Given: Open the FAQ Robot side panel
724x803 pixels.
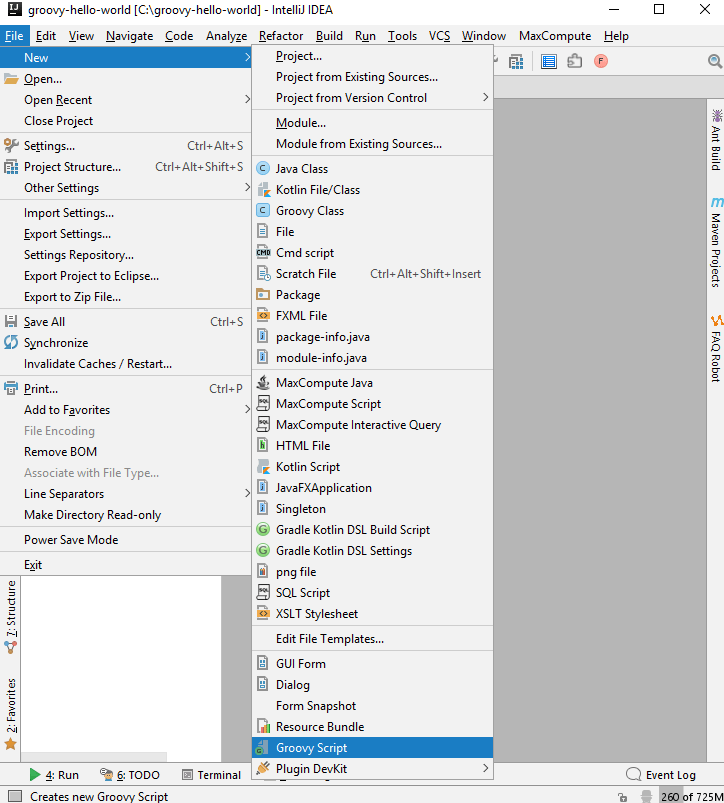Looking at the screenshot, I should pyautogui.click(x=716, y=349).
